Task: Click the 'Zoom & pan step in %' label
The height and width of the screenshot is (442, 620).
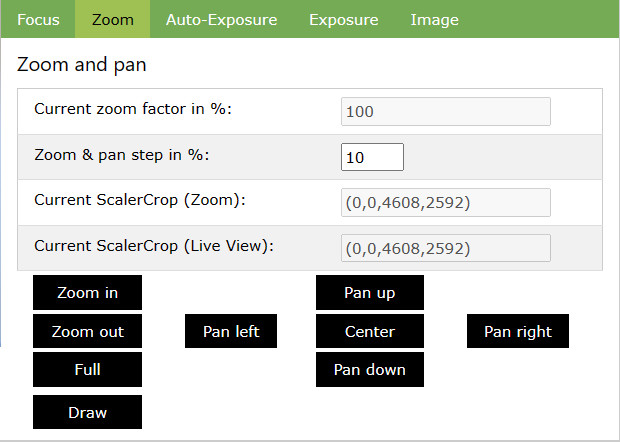Action: [128, 156]
